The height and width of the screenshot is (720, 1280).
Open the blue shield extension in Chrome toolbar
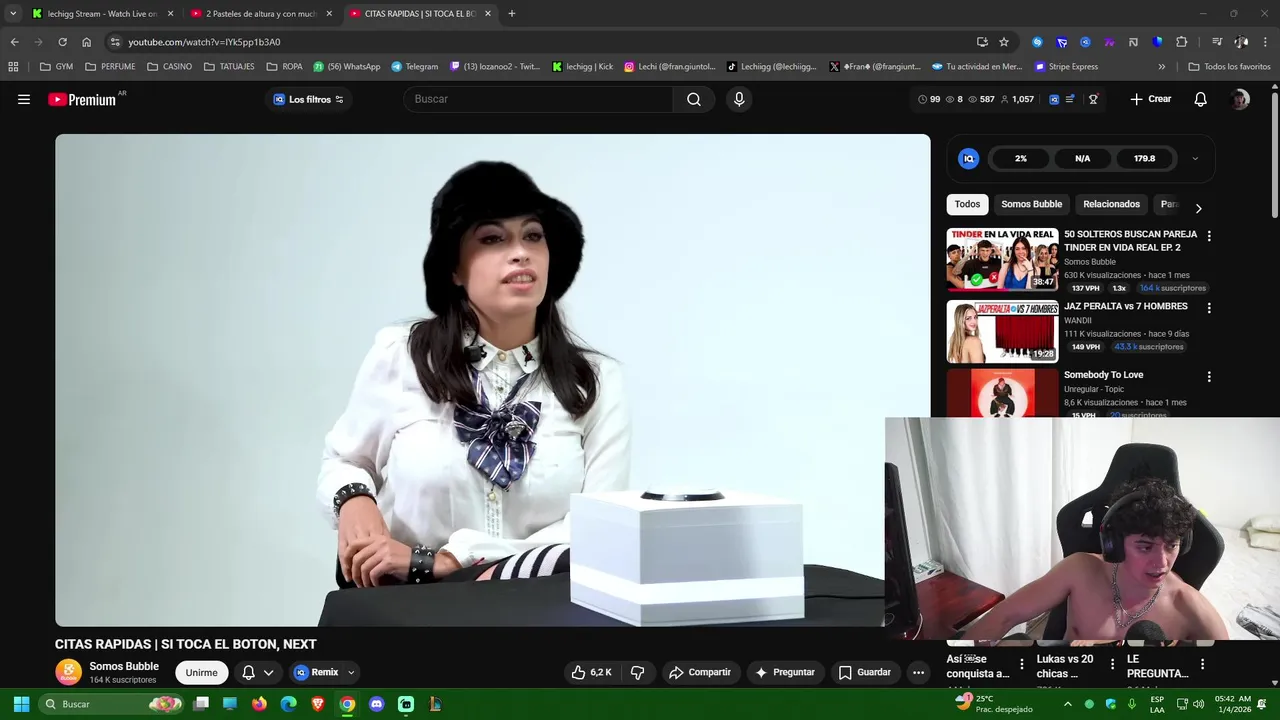(x=1157, y=42)
